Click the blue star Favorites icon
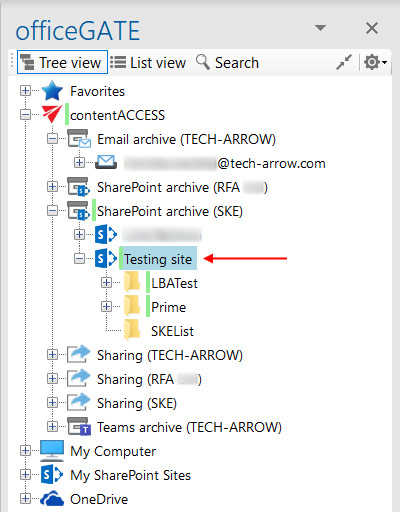 point(52,91)
